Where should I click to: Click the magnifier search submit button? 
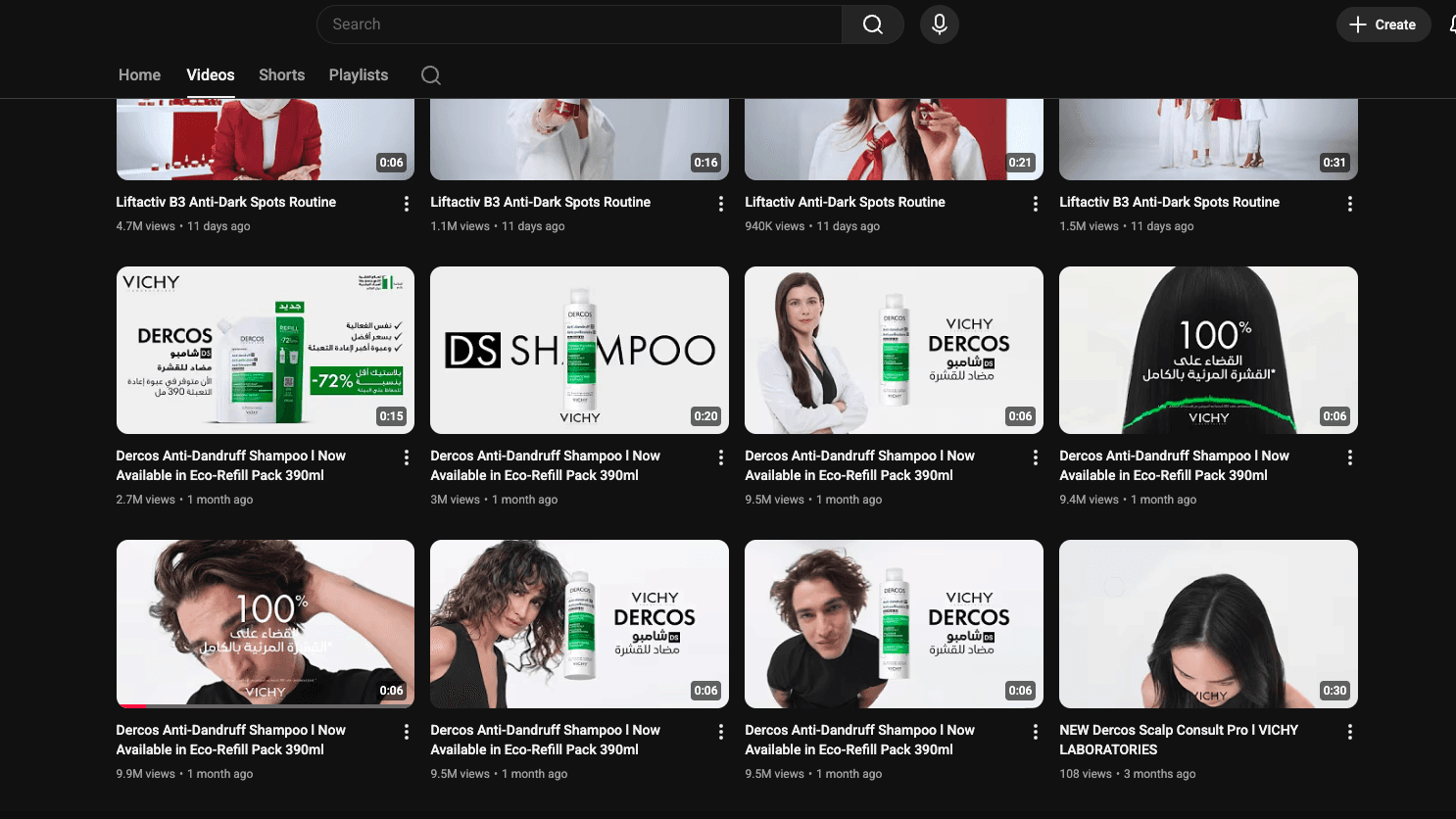coord(872,24)
